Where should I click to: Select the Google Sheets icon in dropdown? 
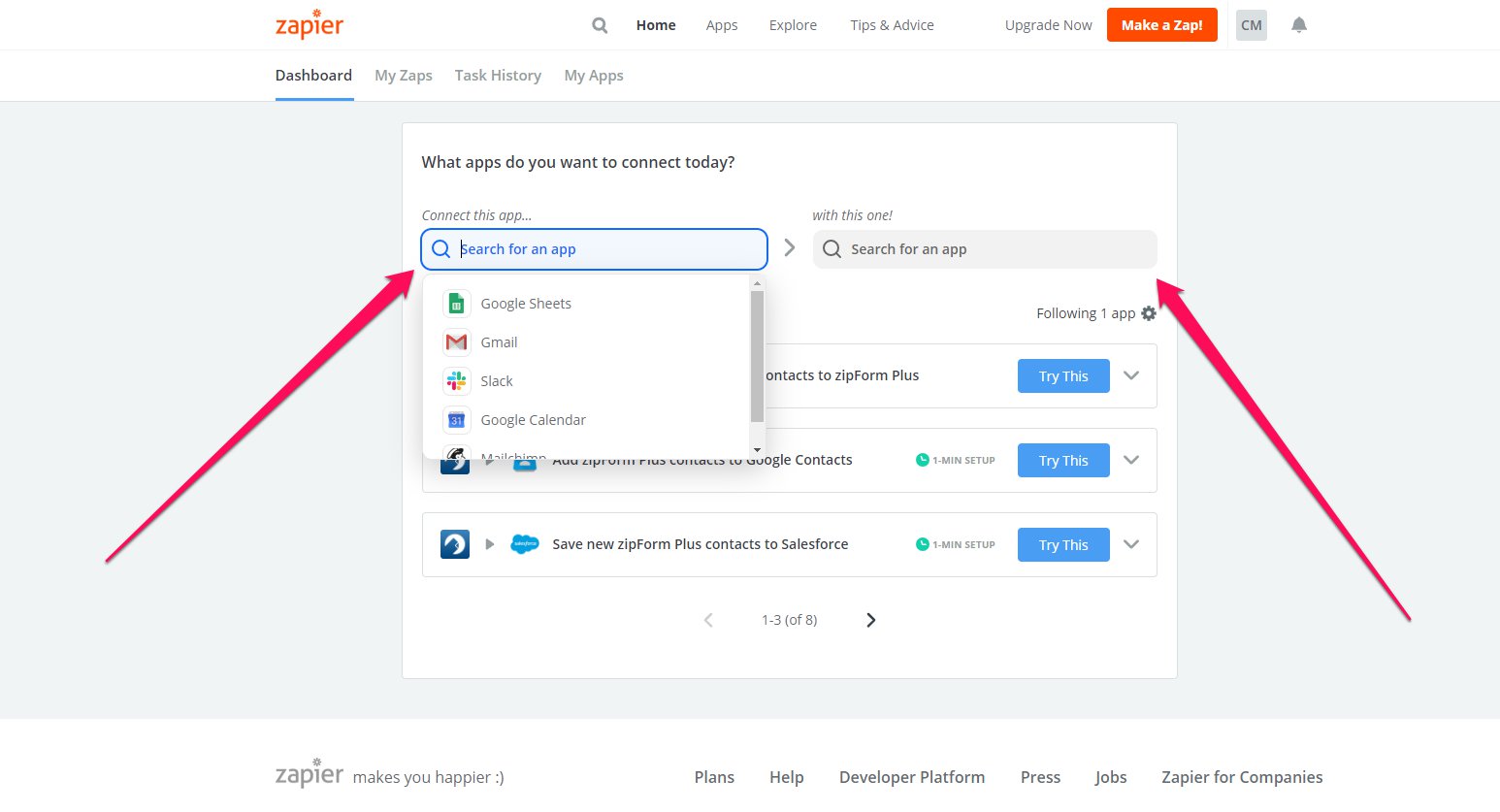coord(457,304)
